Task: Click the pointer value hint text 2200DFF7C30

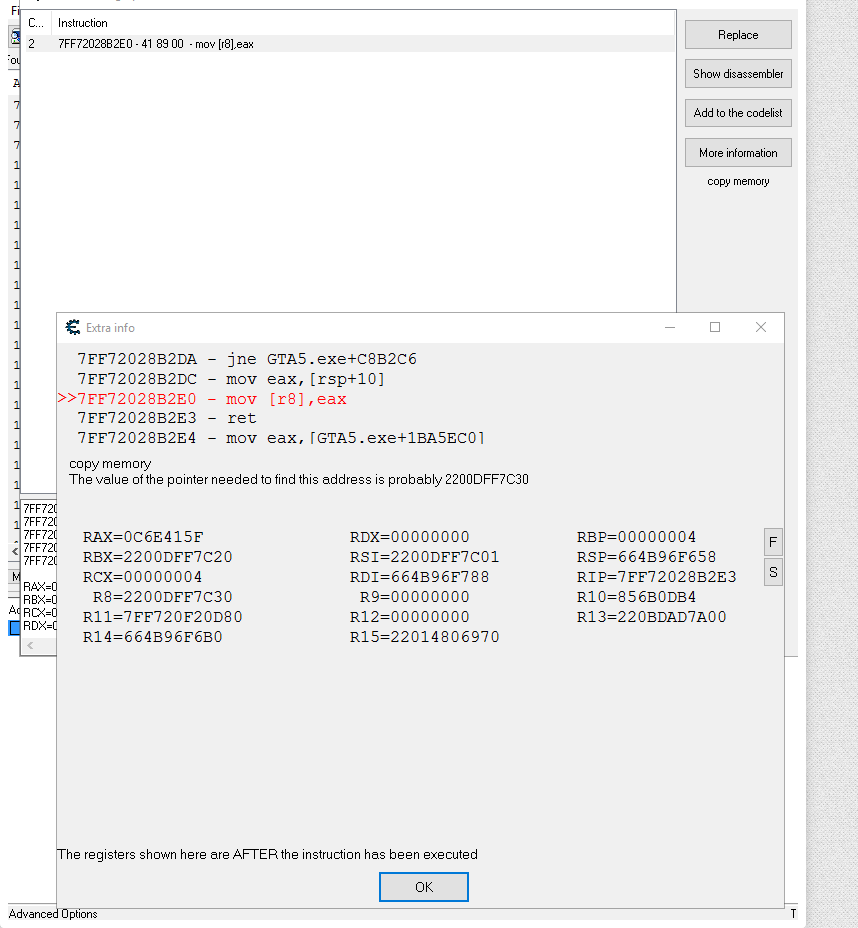Action: 487,479
